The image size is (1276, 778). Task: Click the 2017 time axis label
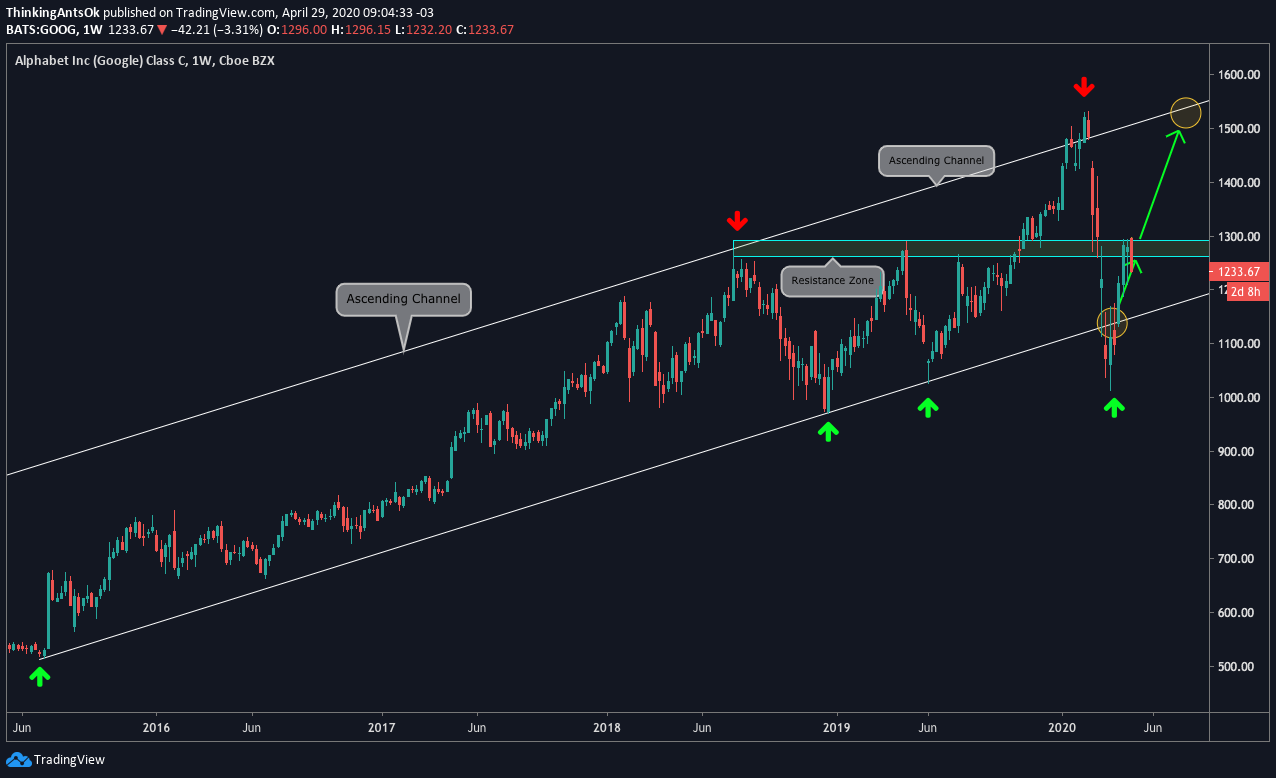pos(383,727)
